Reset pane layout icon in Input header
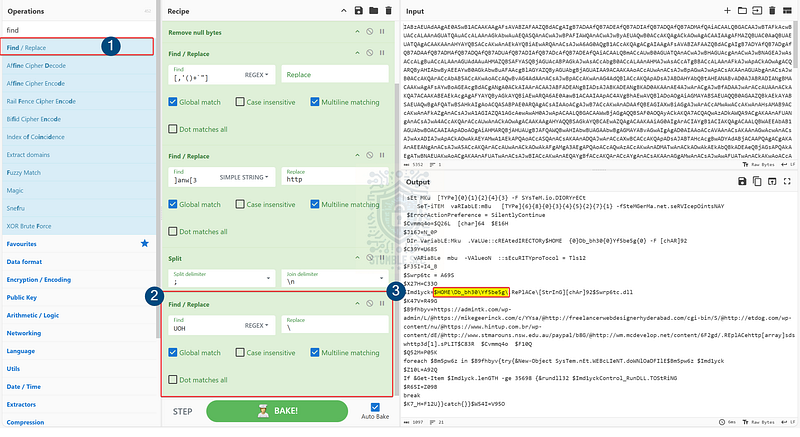The image size is (800, 437). click(x=787, y=11)
